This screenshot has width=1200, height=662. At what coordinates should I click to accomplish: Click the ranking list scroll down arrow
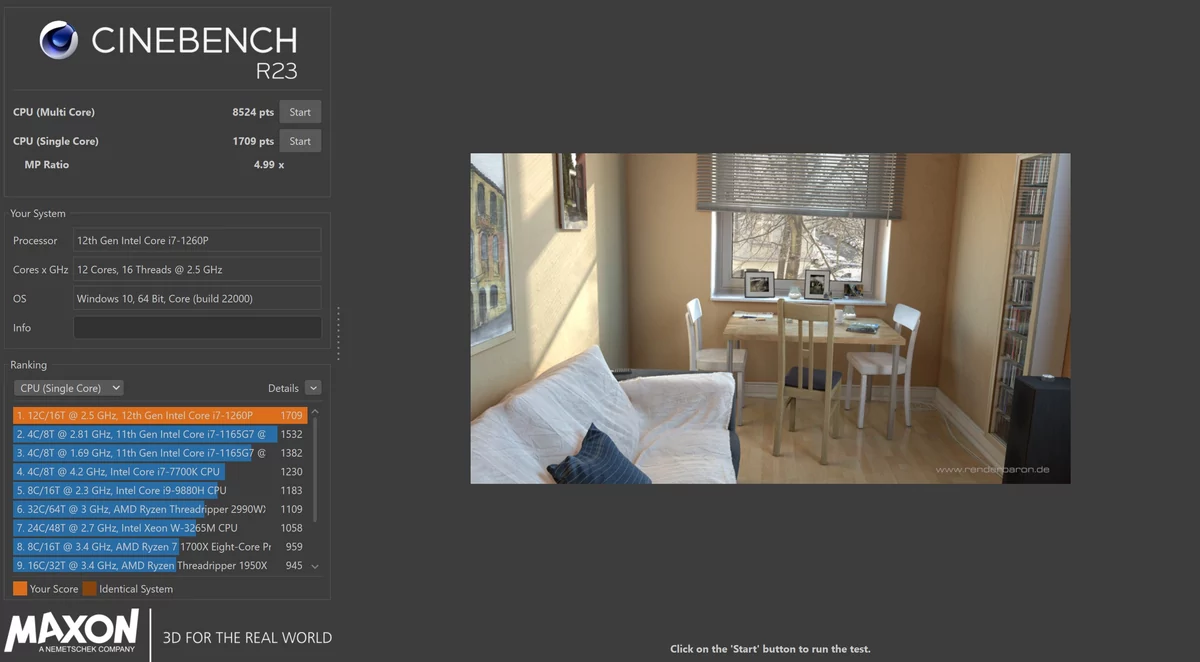coord(316,567)
